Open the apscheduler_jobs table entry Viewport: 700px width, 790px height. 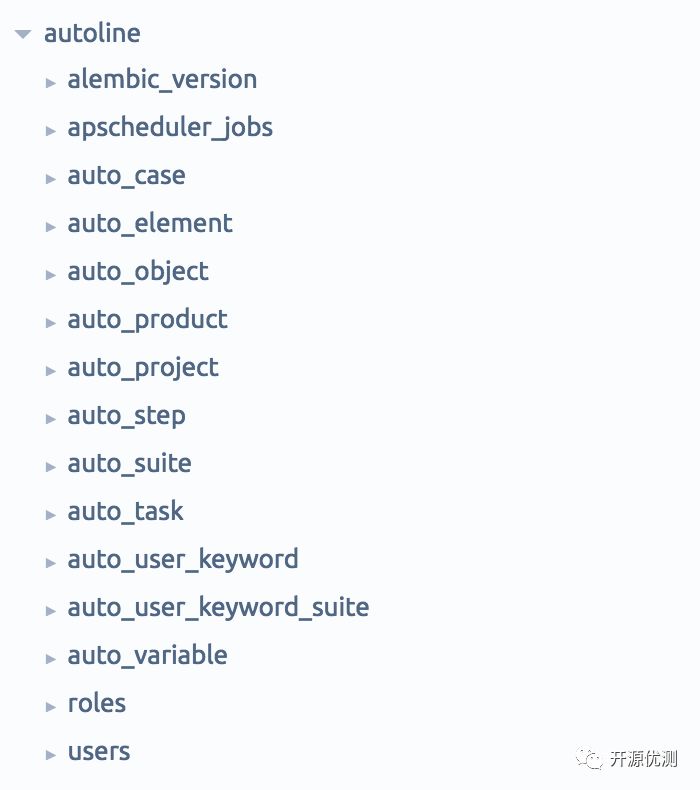pos(170,127)
